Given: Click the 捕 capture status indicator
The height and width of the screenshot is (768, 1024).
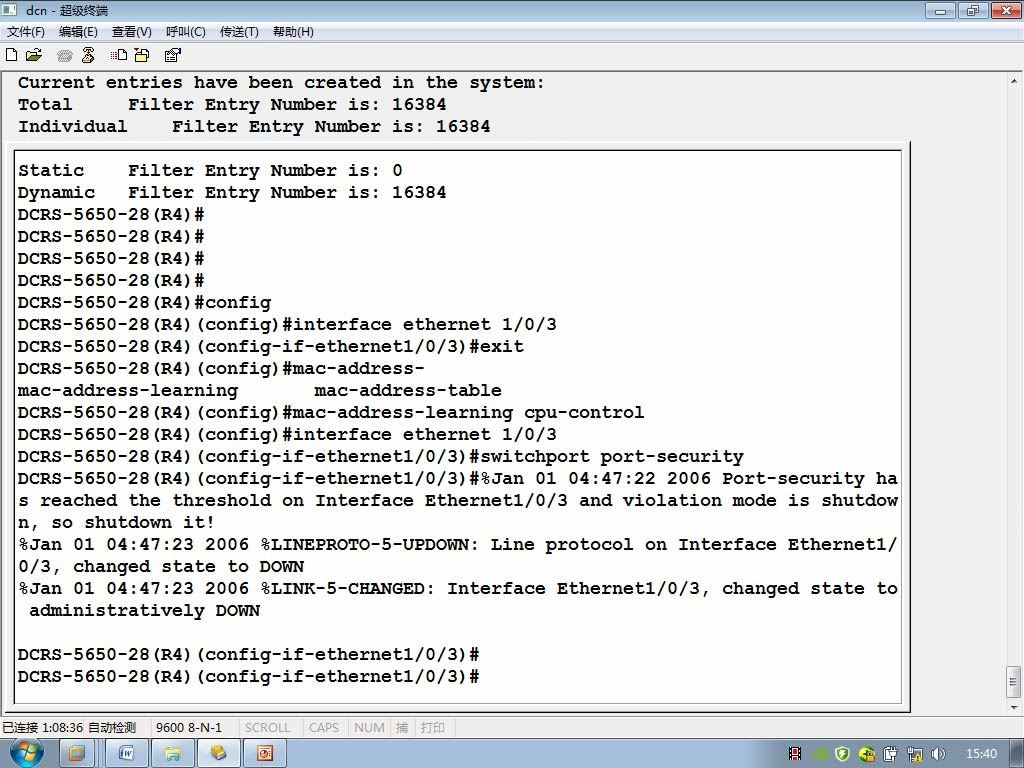Looking at the screenshot, I should coord(402,728).
